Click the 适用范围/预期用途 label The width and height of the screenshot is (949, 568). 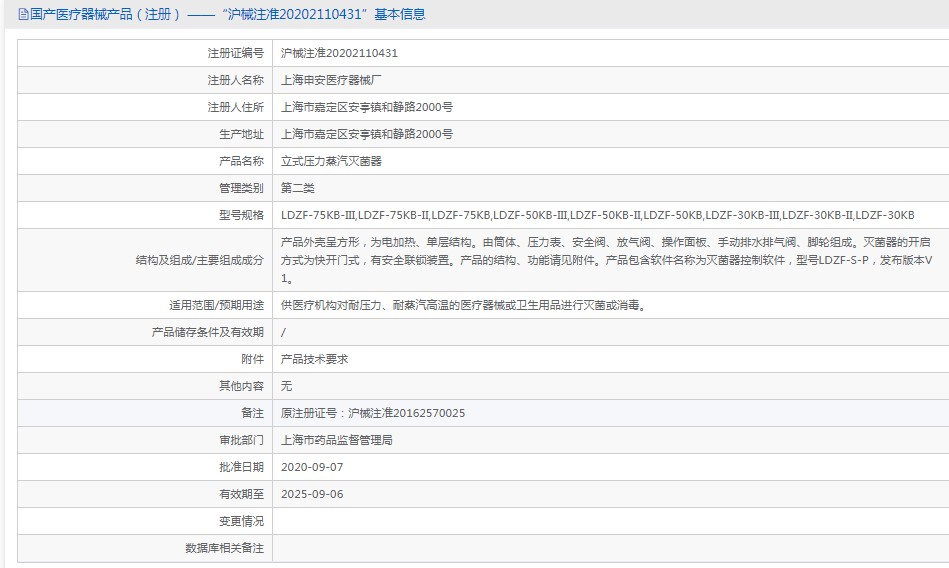click(x=217, y=305)
